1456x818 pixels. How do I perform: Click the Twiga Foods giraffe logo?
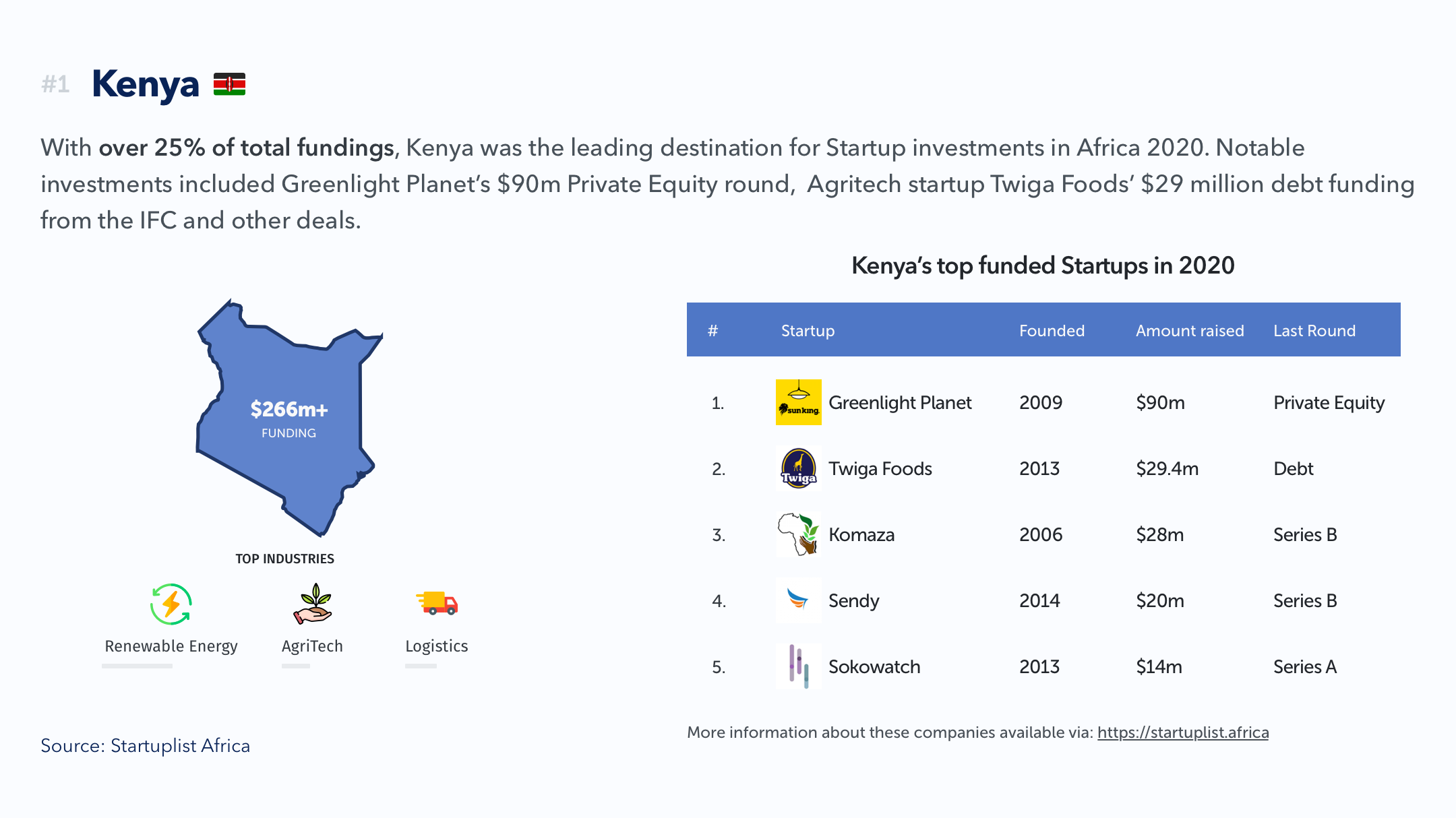coord(799,468)
